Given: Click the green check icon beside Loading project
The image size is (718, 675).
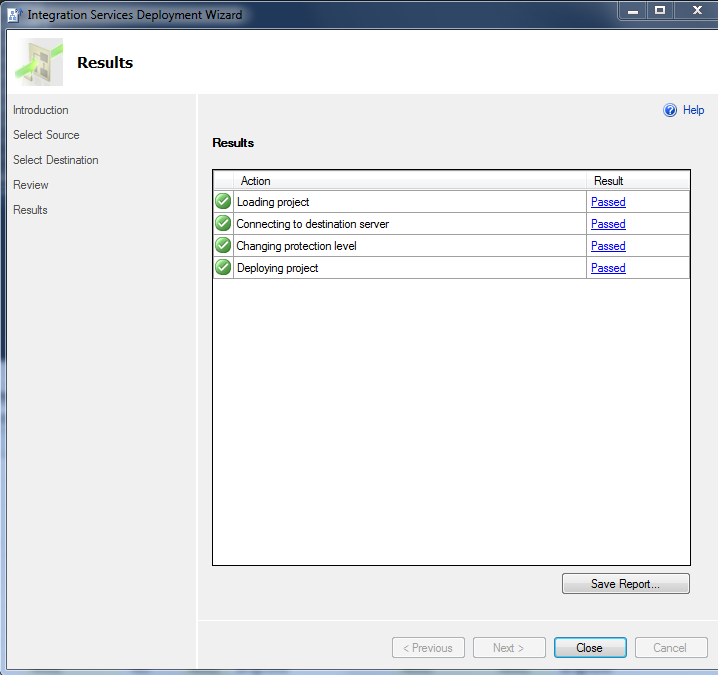Looking at the screenshot, I should click(x=223, y=201).
